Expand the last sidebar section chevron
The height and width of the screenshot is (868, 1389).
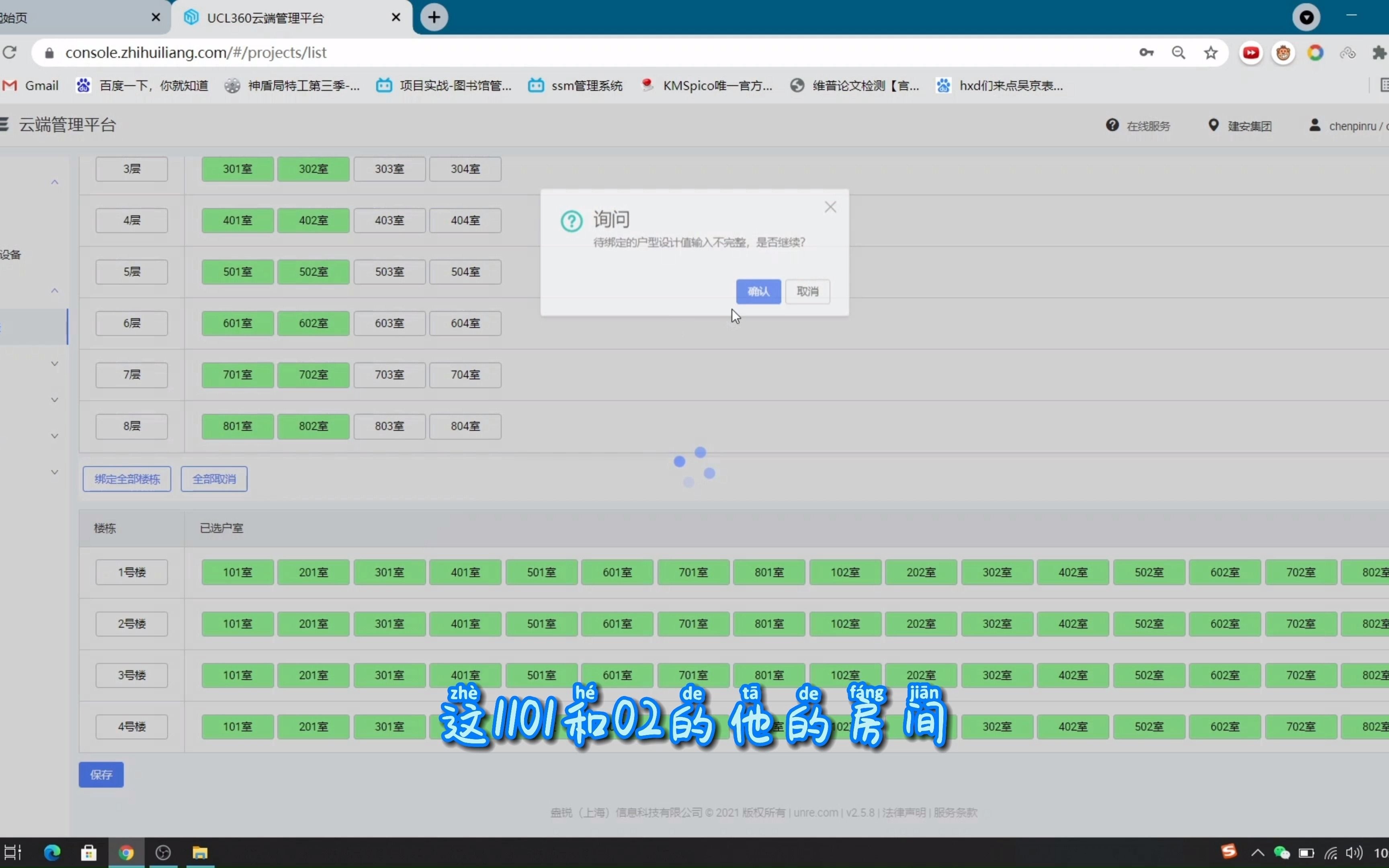pyautogui.click(x=55, y=472)
